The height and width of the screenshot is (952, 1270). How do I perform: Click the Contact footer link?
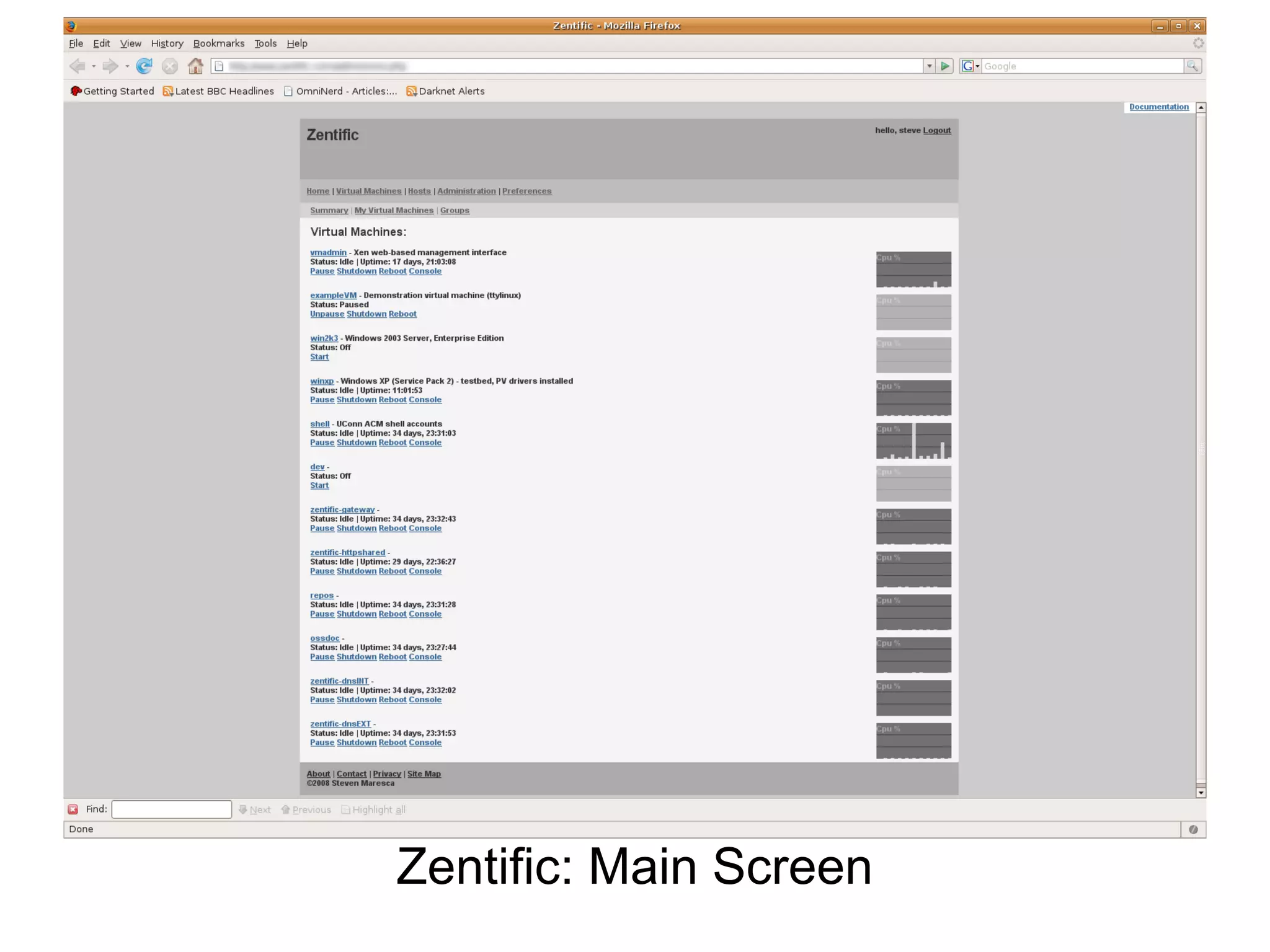point(352,773)
